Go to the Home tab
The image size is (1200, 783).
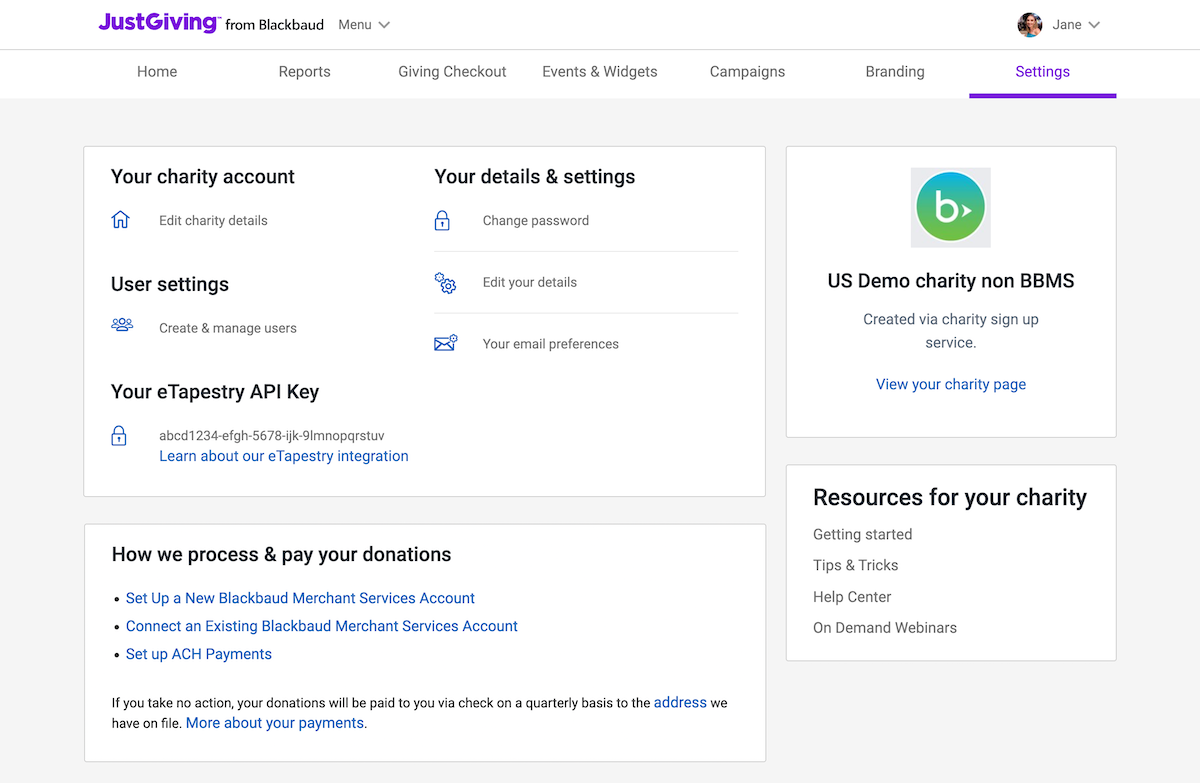tap(157, 72)
